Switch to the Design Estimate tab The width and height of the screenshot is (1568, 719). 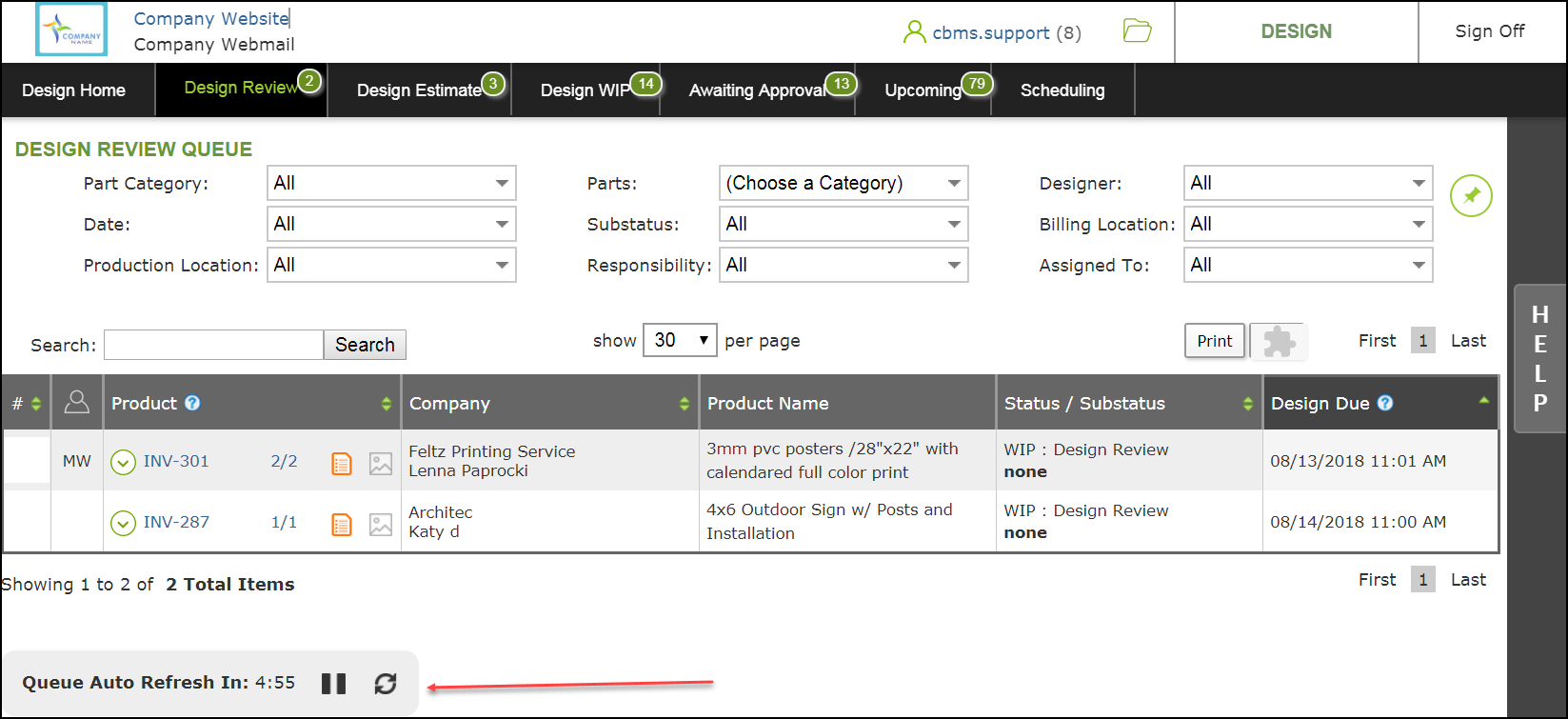(420, 90)
